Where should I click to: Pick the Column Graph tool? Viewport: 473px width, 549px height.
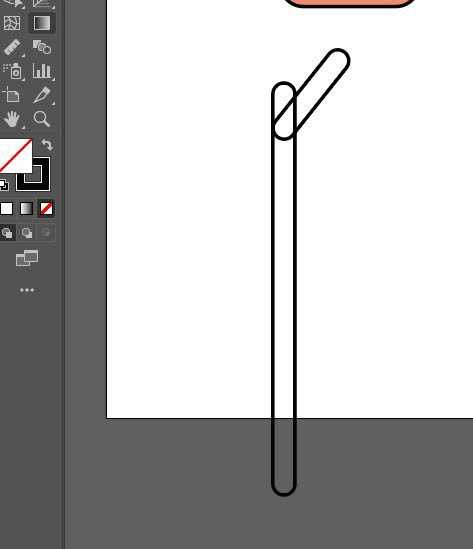coord(42,71)
